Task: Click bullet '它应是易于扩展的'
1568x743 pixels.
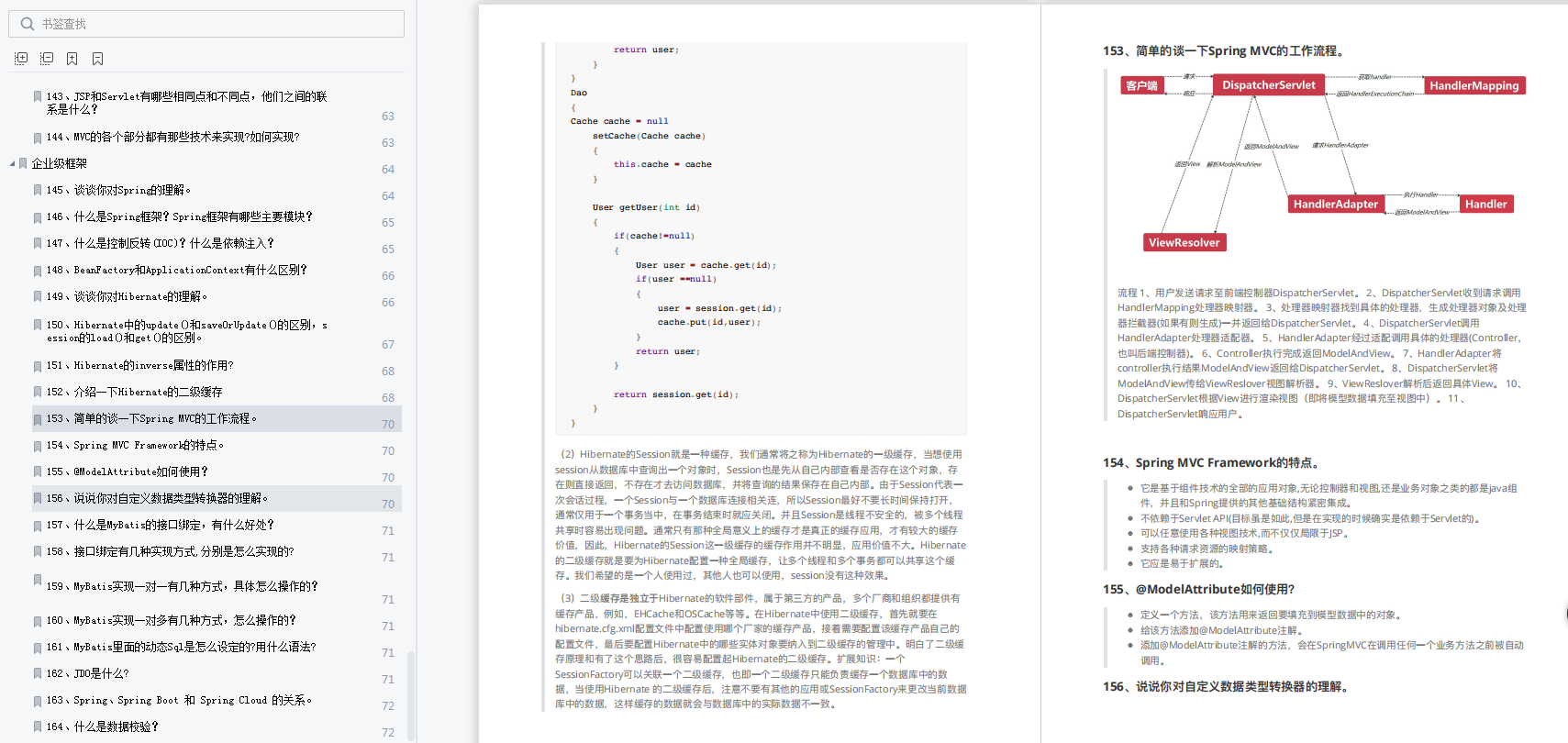Action: (1182, 564)
